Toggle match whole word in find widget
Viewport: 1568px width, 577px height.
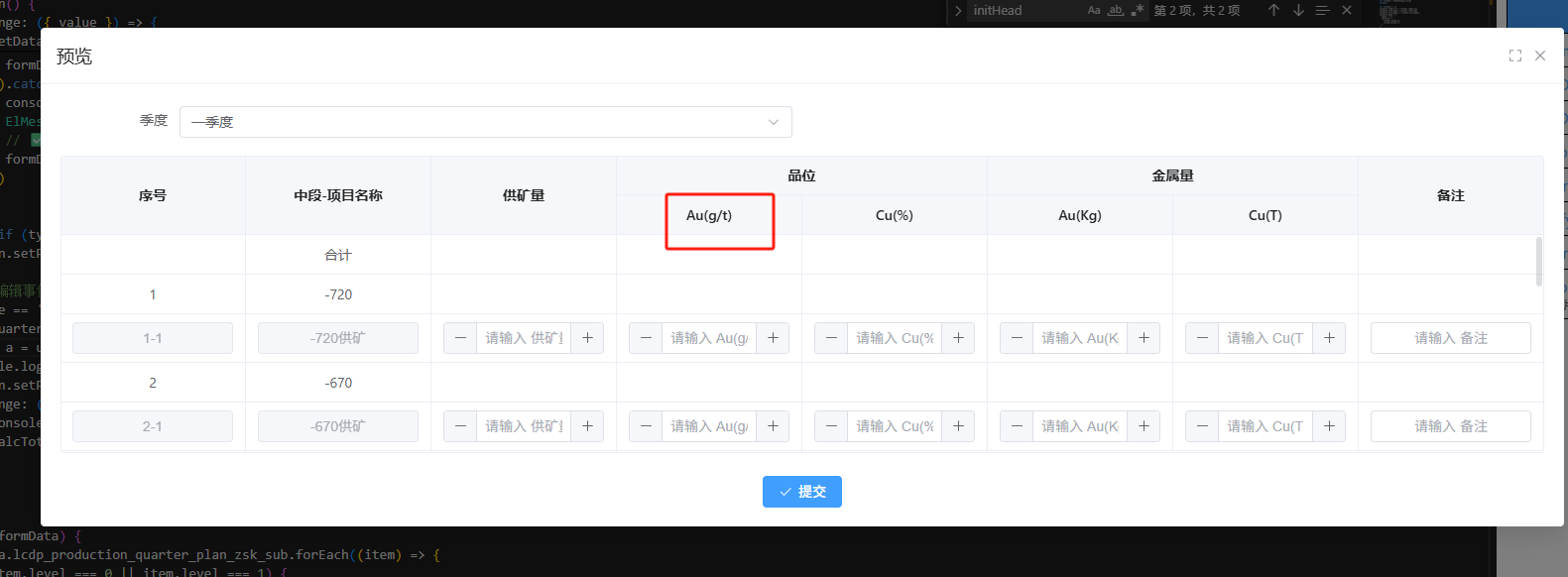tap(1116, 10)
